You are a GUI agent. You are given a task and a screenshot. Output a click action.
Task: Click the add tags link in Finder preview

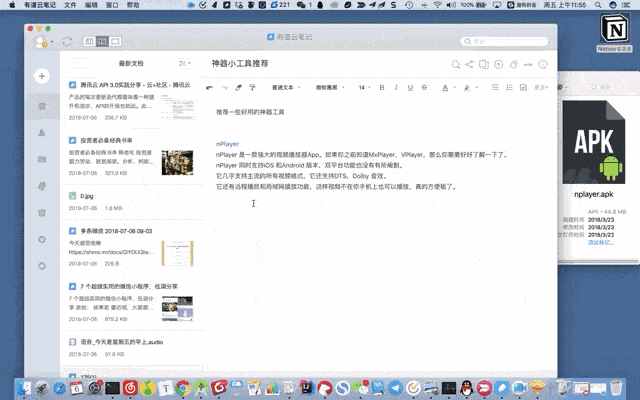(x=600, y=242)
